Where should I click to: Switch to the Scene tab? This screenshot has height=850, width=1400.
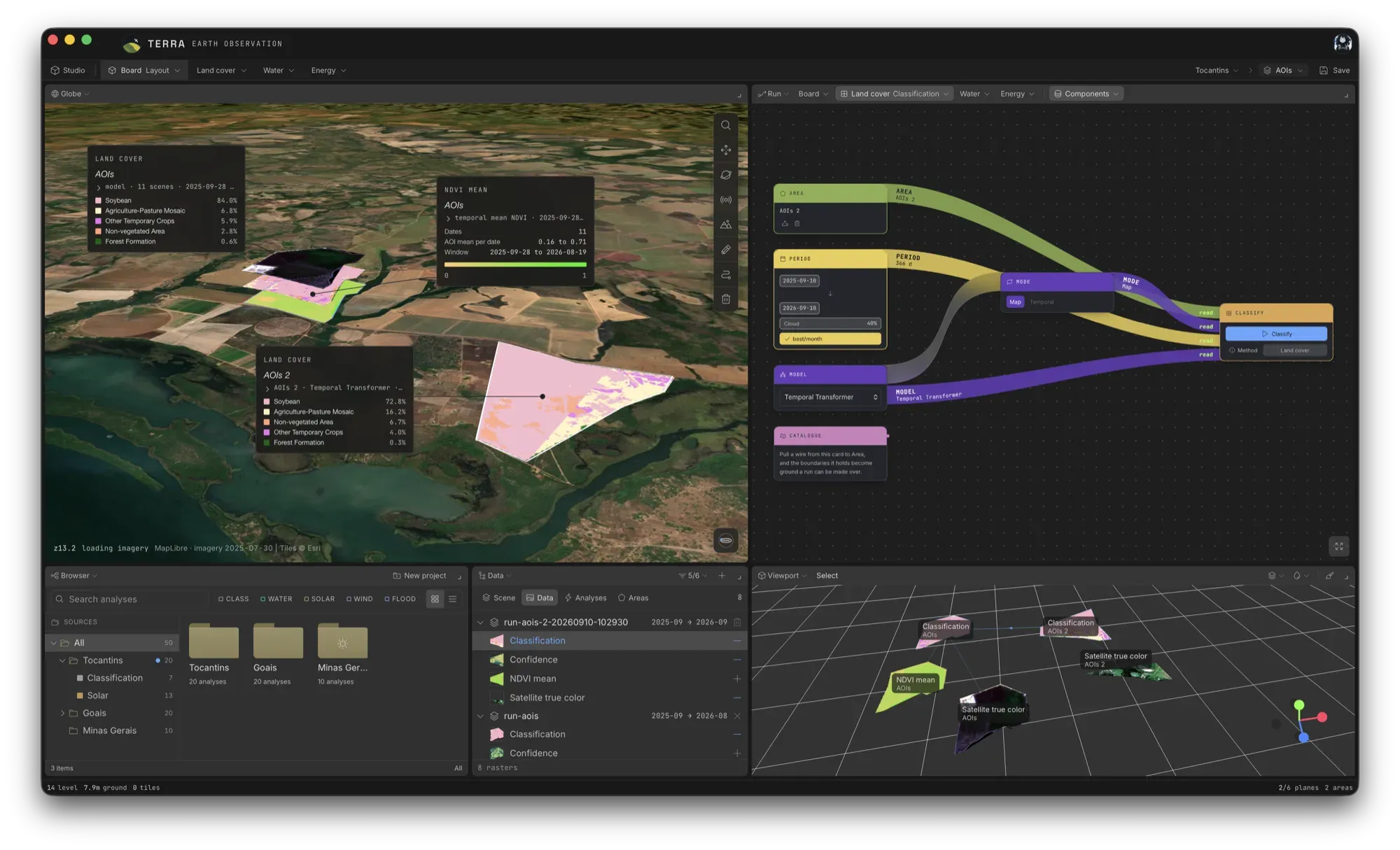[498, 598]
